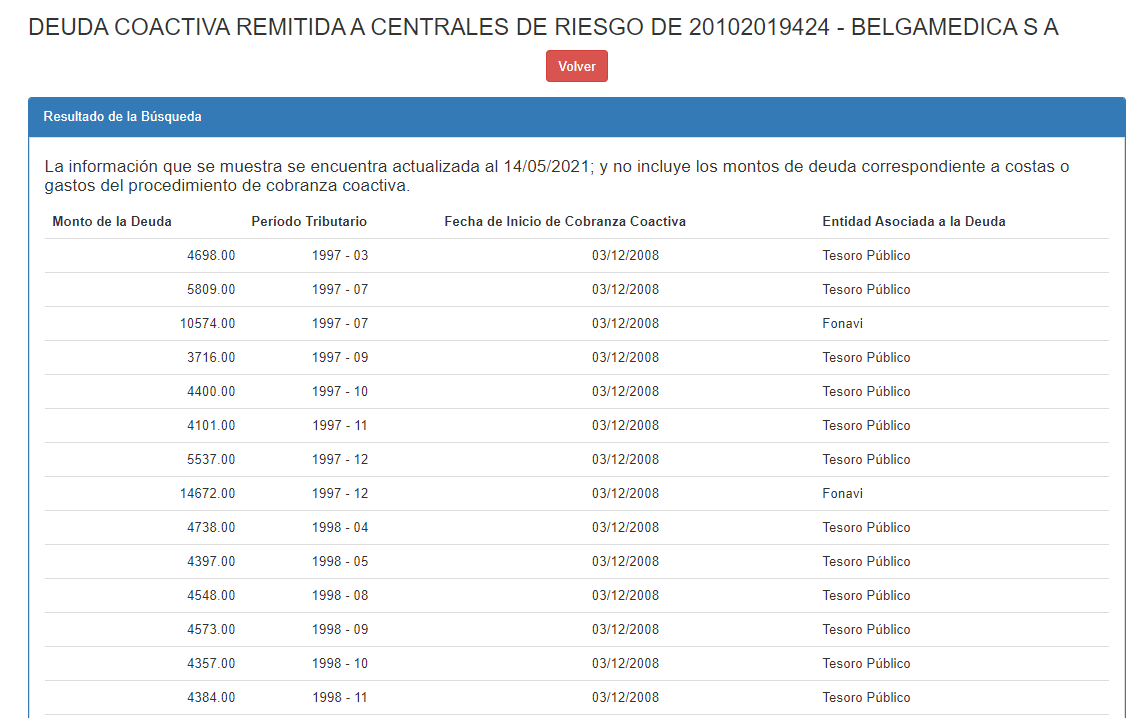Click date 03/12/2008 in the 4573.00 row
1137x718 pixels.
pyautogui.click(x=625, y=630)
